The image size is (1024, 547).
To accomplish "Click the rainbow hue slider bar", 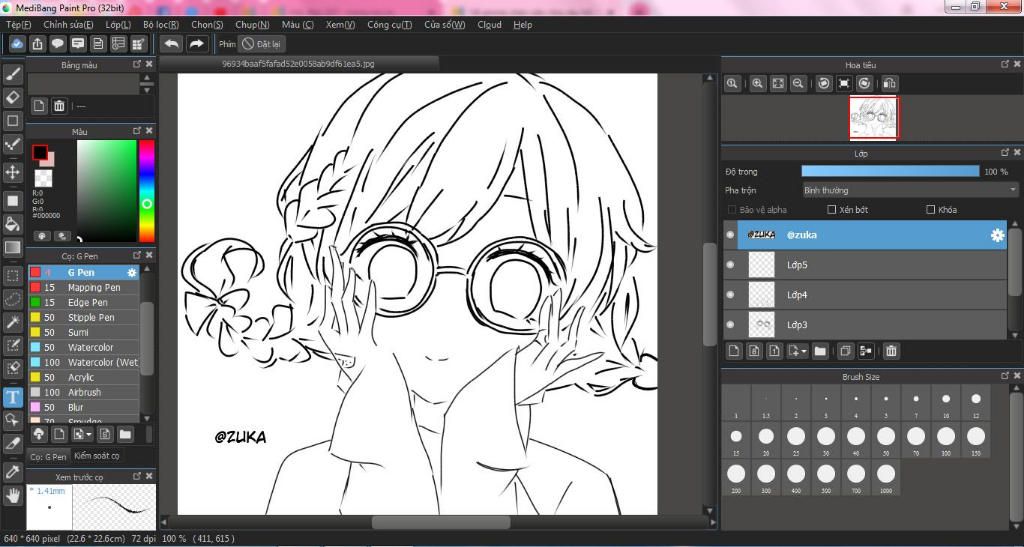I will [x=147, y=191].
